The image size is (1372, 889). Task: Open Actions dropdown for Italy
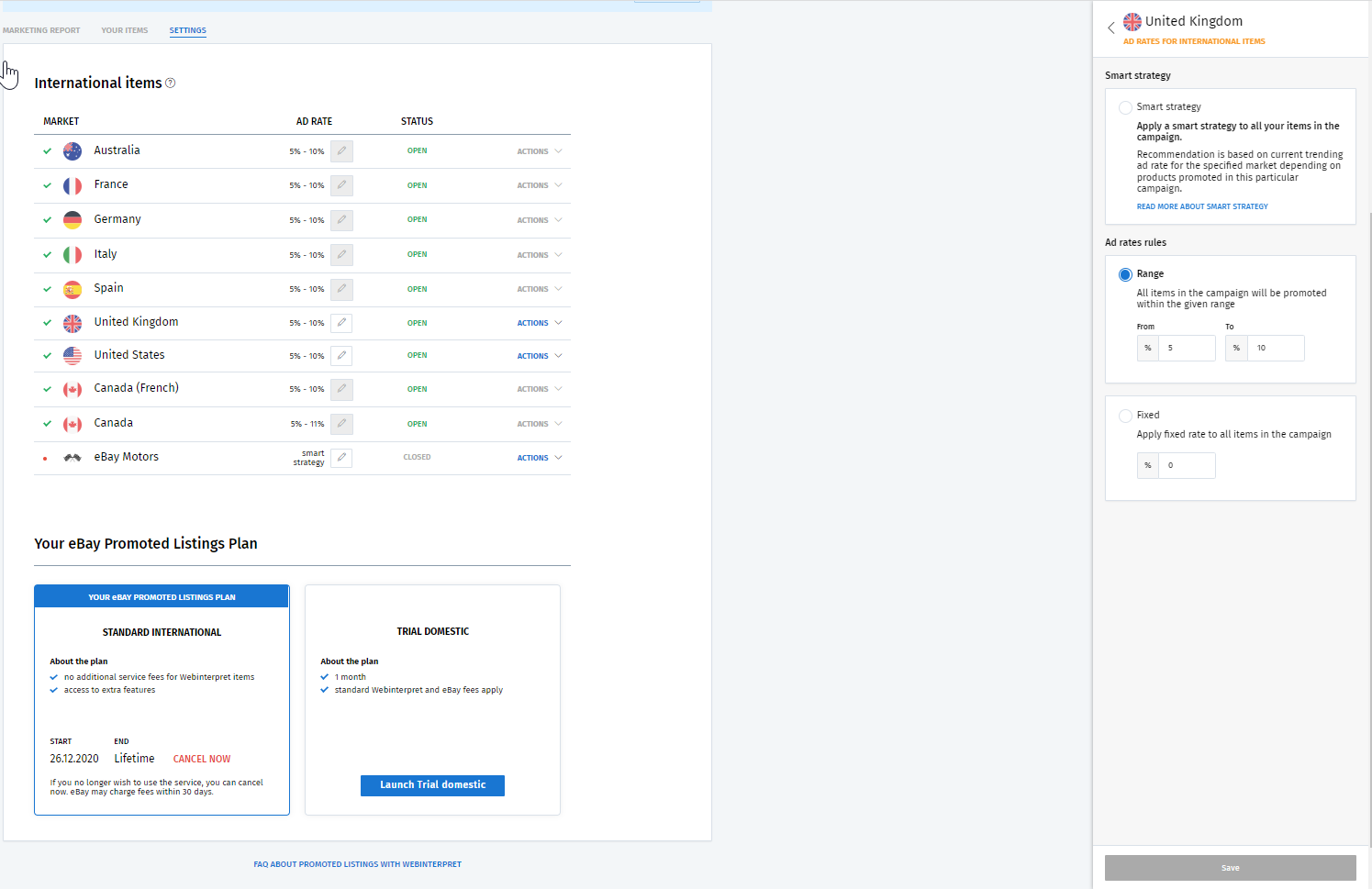[540, 255]
